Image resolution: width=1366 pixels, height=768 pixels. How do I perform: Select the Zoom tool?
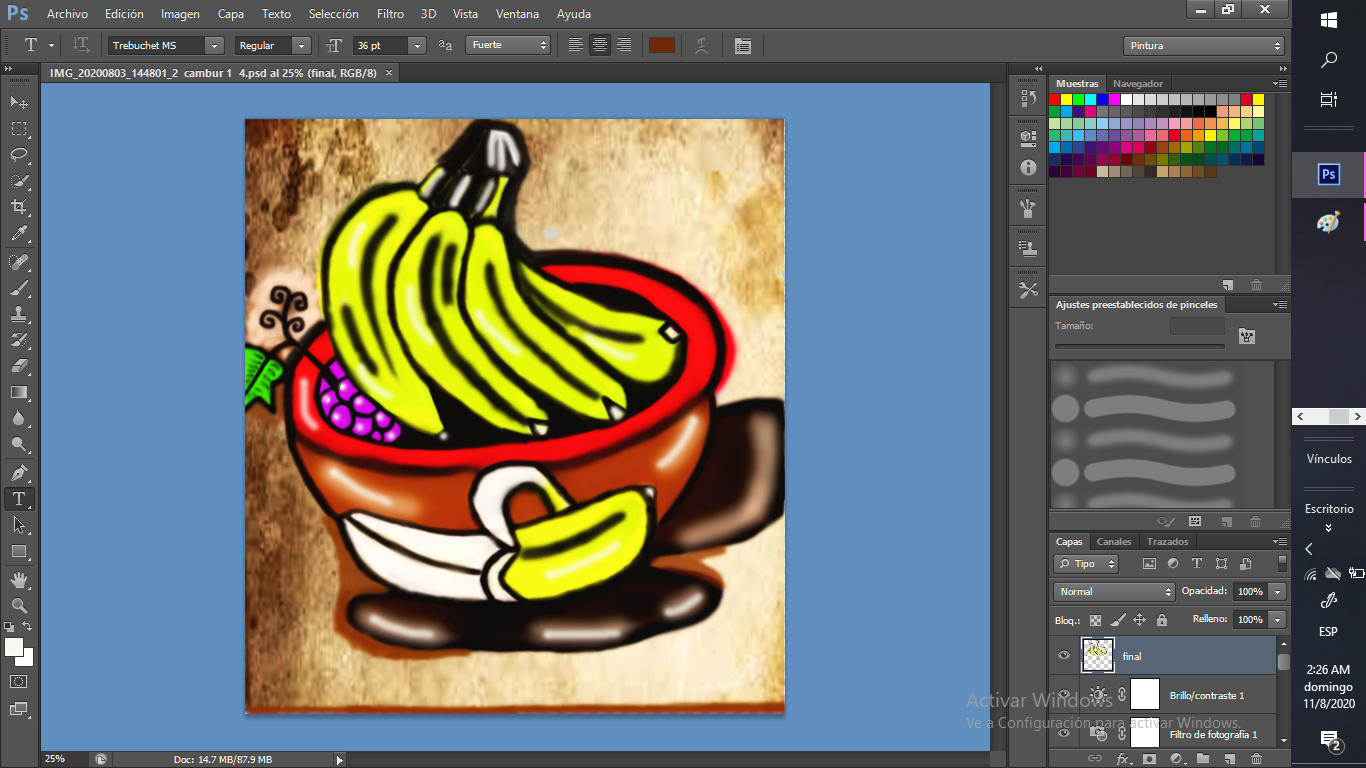19,605
